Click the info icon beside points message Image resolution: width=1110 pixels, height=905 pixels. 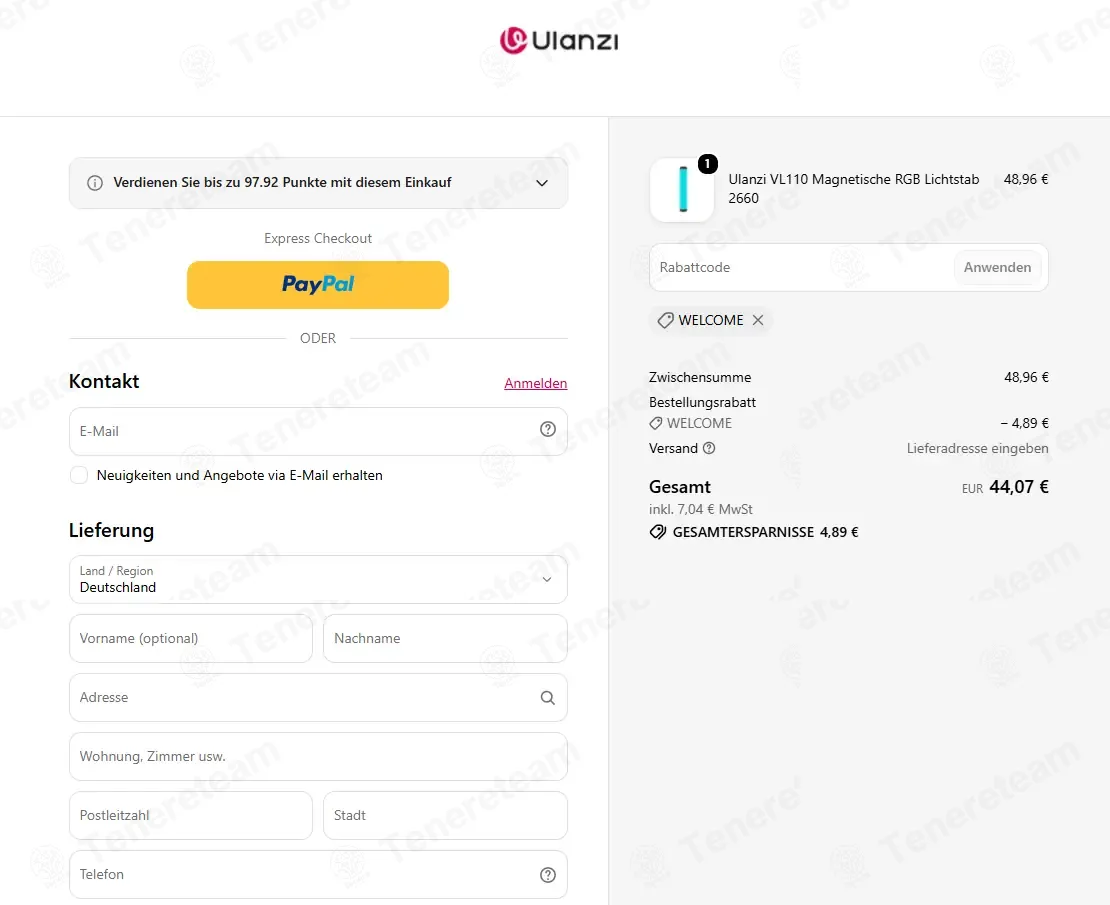pyautogui.click(x=95, y=183)
